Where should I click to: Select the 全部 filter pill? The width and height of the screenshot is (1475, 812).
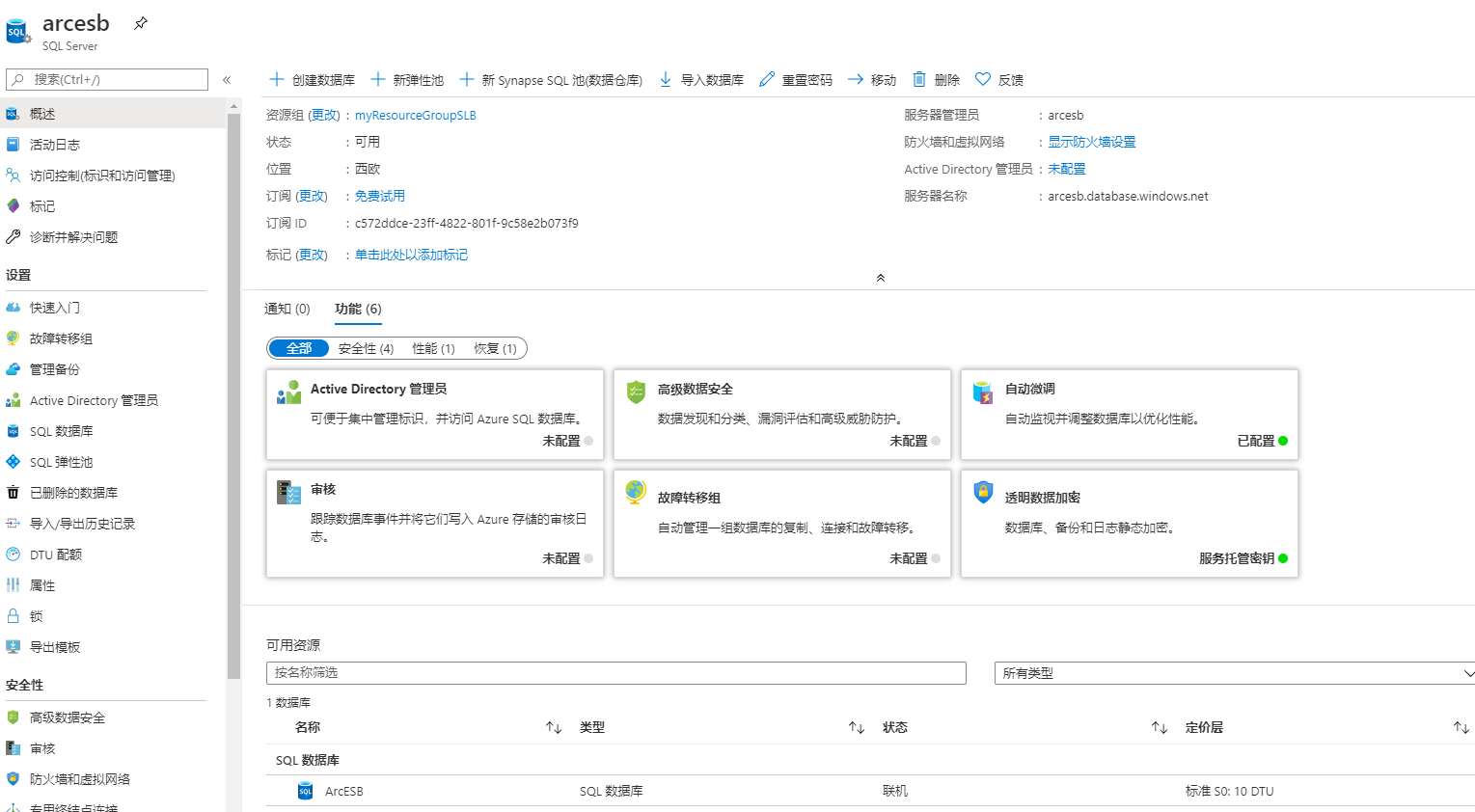(x=299, y=348)
